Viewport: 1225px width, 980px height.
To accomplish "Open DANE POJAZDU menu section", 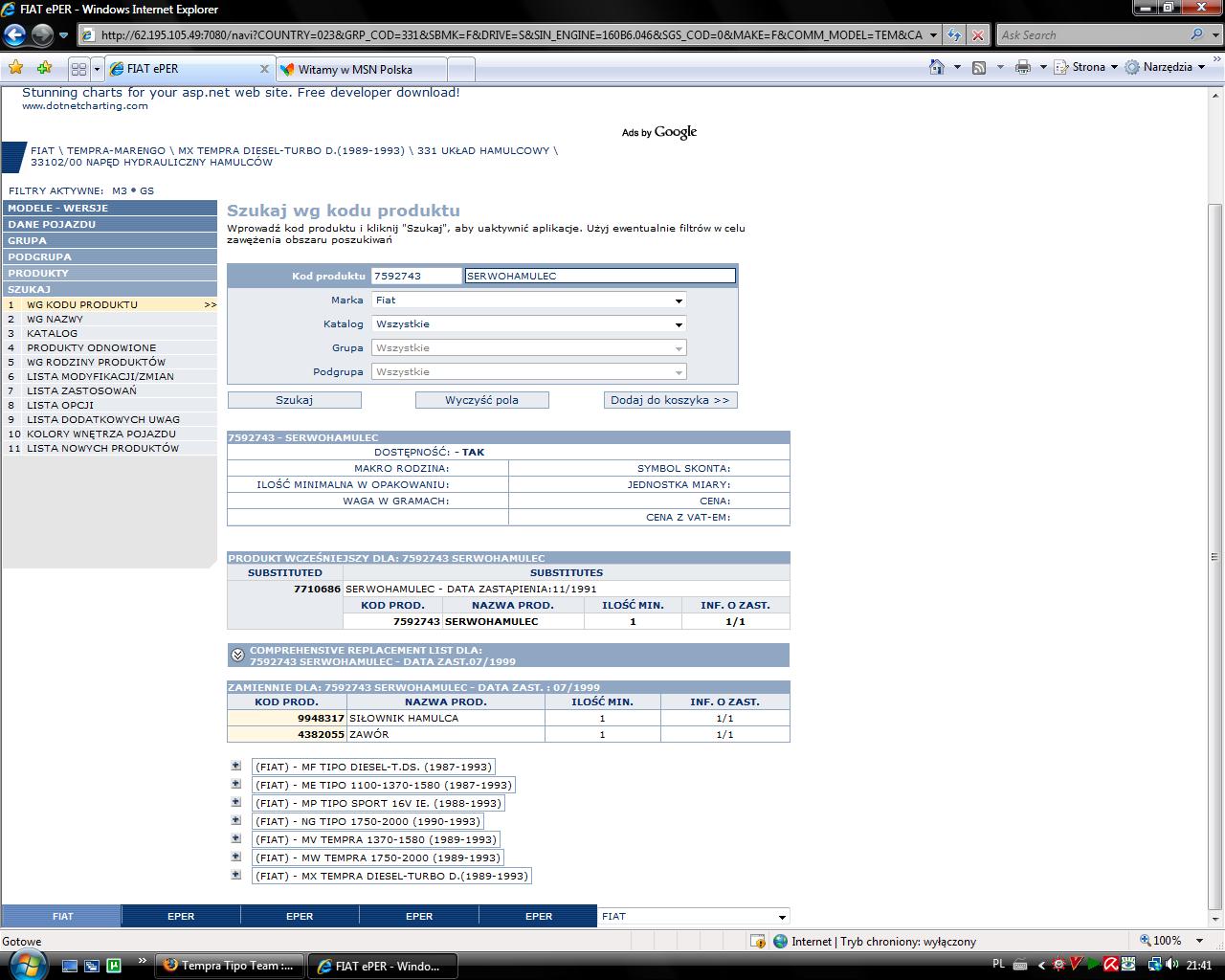I will 110,224.
